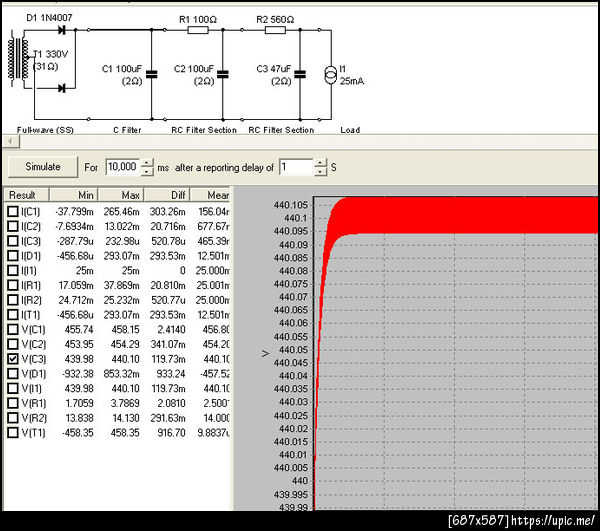Enable the I(R2) result checkbox
The image size is (600, 531).
(x=13, y=300)
